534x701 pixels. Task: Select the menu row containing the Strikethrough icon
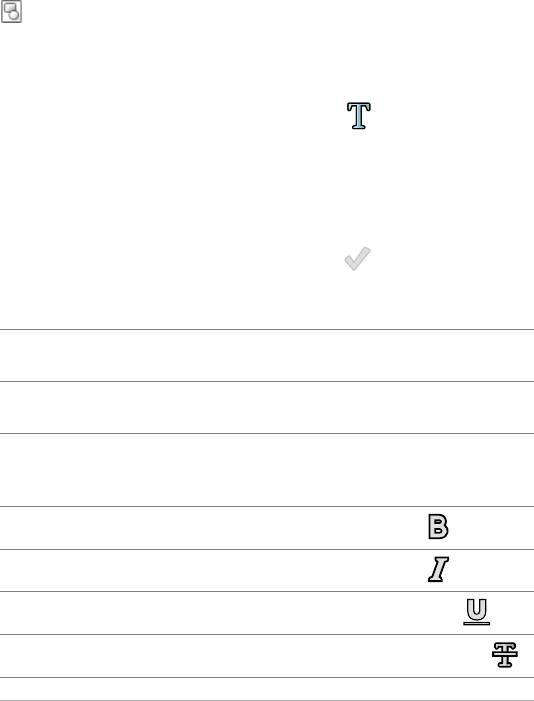point(267,656)
